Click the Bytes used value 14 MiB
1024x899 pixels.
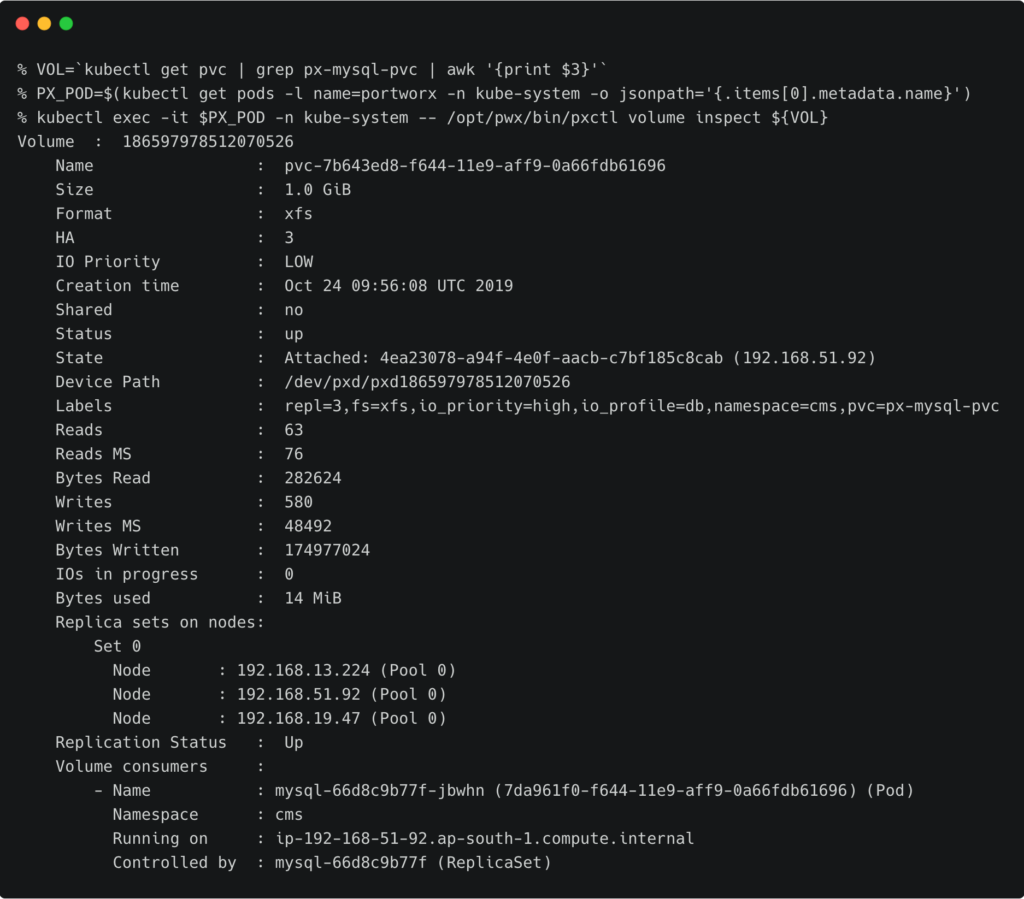[312, 598]
